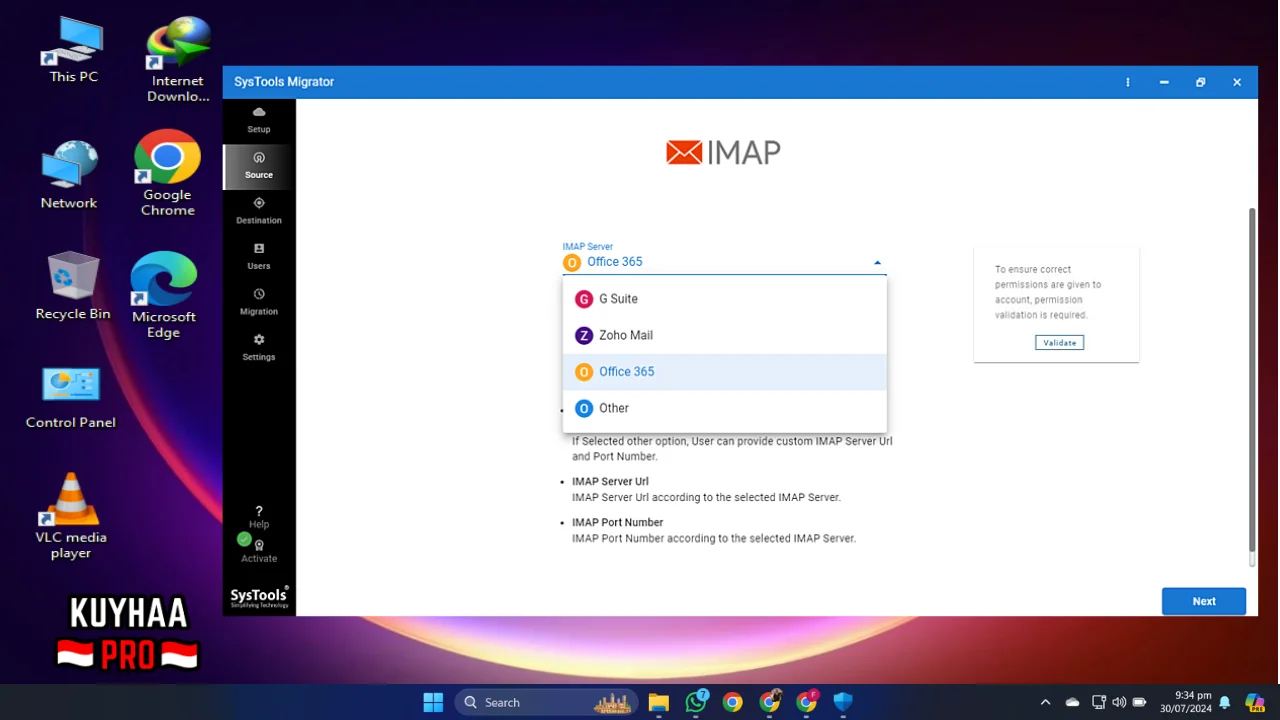
Task: Choose G Suite from IMAP server list
Action: point(725,299)
